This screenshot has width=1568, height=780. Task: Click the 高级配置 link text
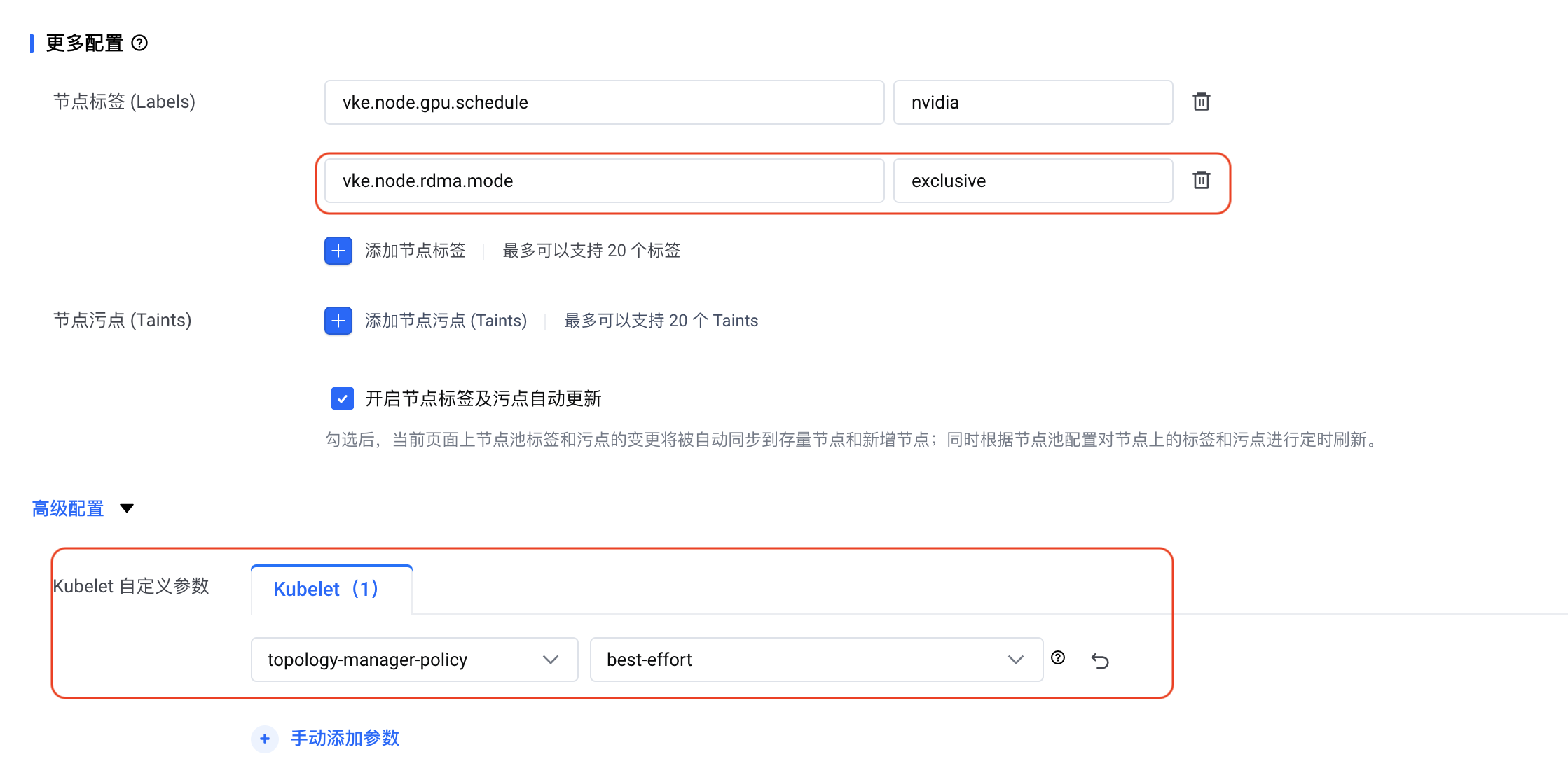(x=68, y=508)
